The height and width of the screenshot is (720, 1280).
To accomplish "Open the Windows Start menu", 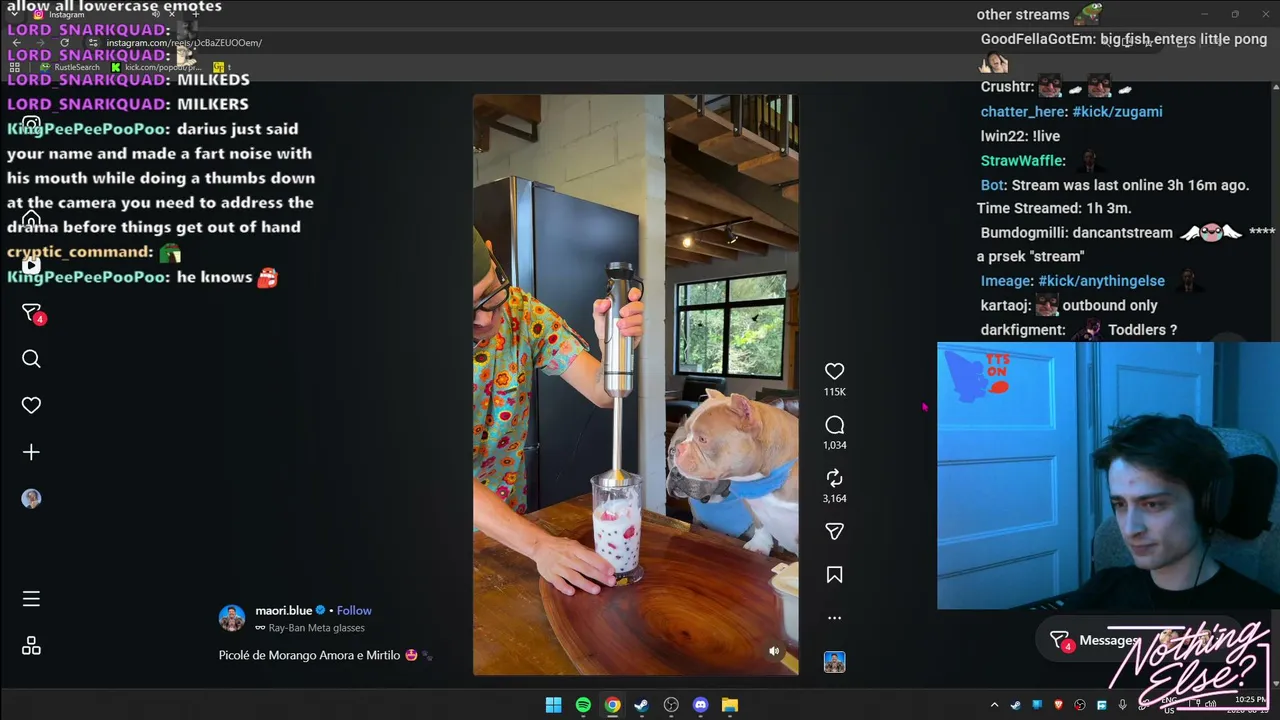I will pyautogui.click(x=553, y=705).
